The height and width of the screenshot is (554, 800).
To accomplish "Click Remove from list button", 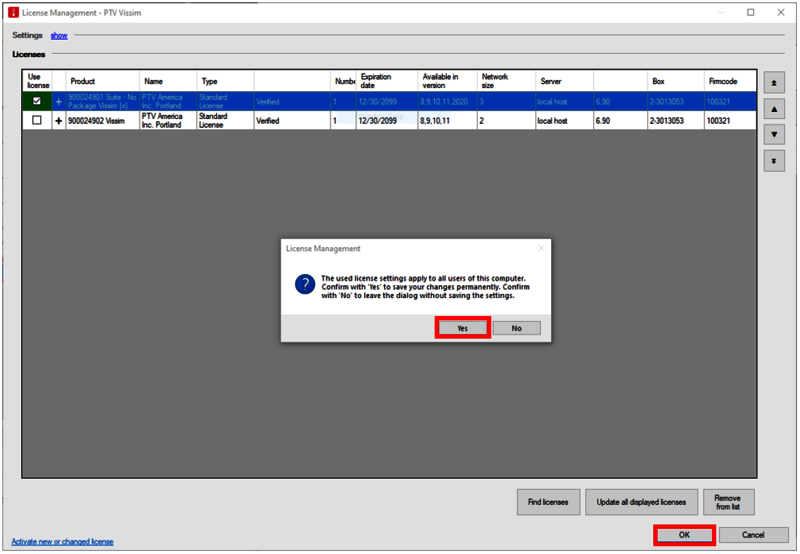I will pos(728,502).
